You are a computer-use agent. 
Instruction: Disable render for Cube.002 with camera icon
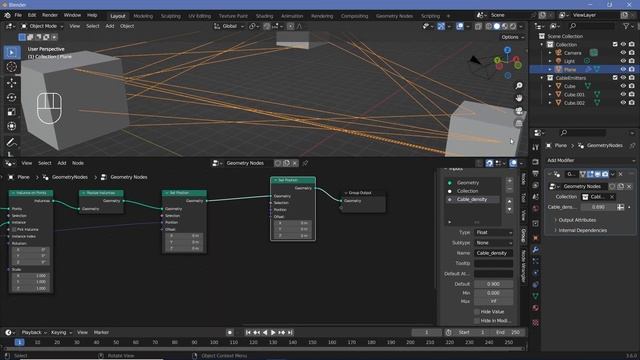pyautogui.click(x=632, y=103)
